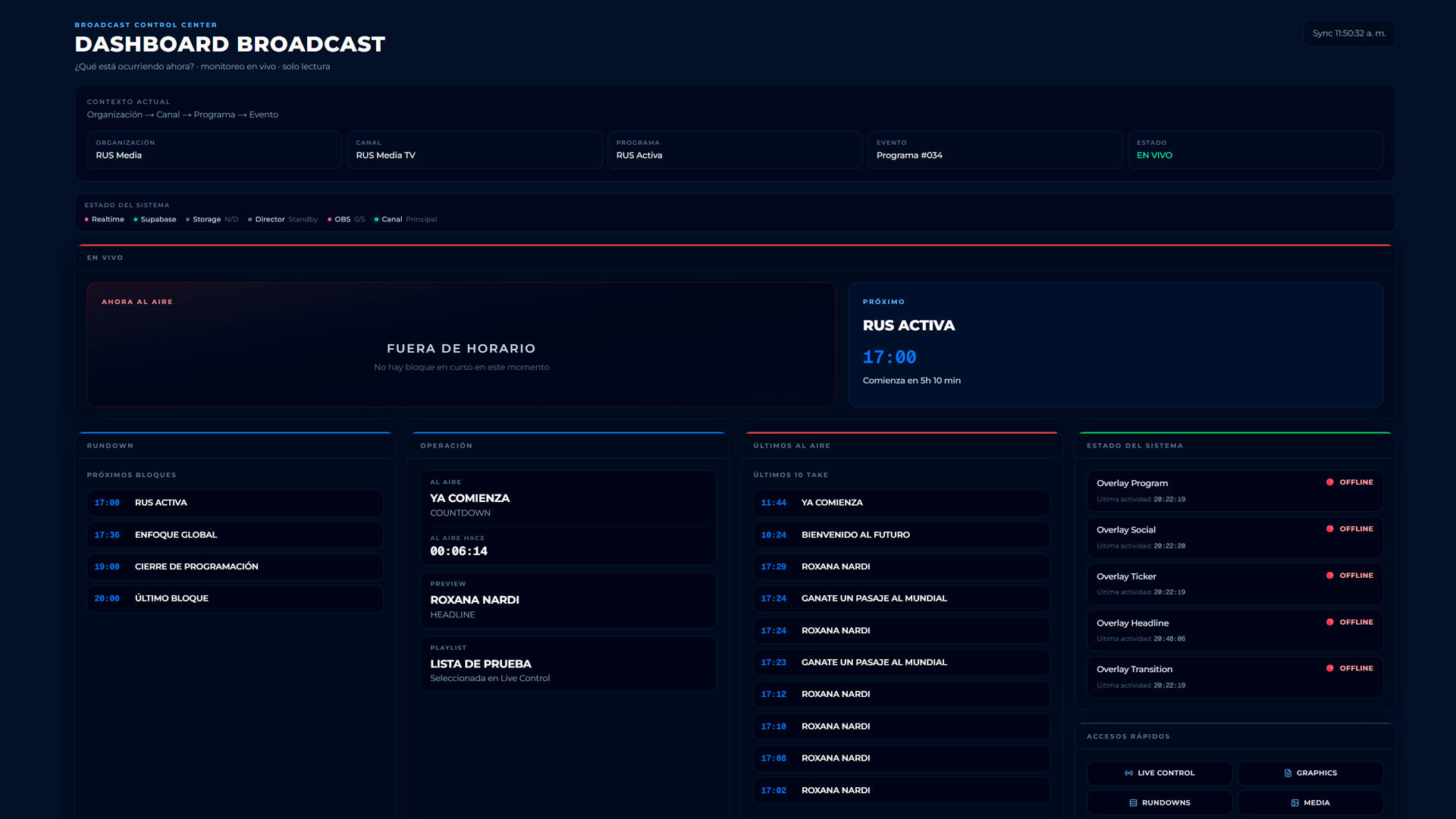Click the large 17:00 próximo start time
Image resolution: width=1456 pixels, height=819 pixels.
890,357
